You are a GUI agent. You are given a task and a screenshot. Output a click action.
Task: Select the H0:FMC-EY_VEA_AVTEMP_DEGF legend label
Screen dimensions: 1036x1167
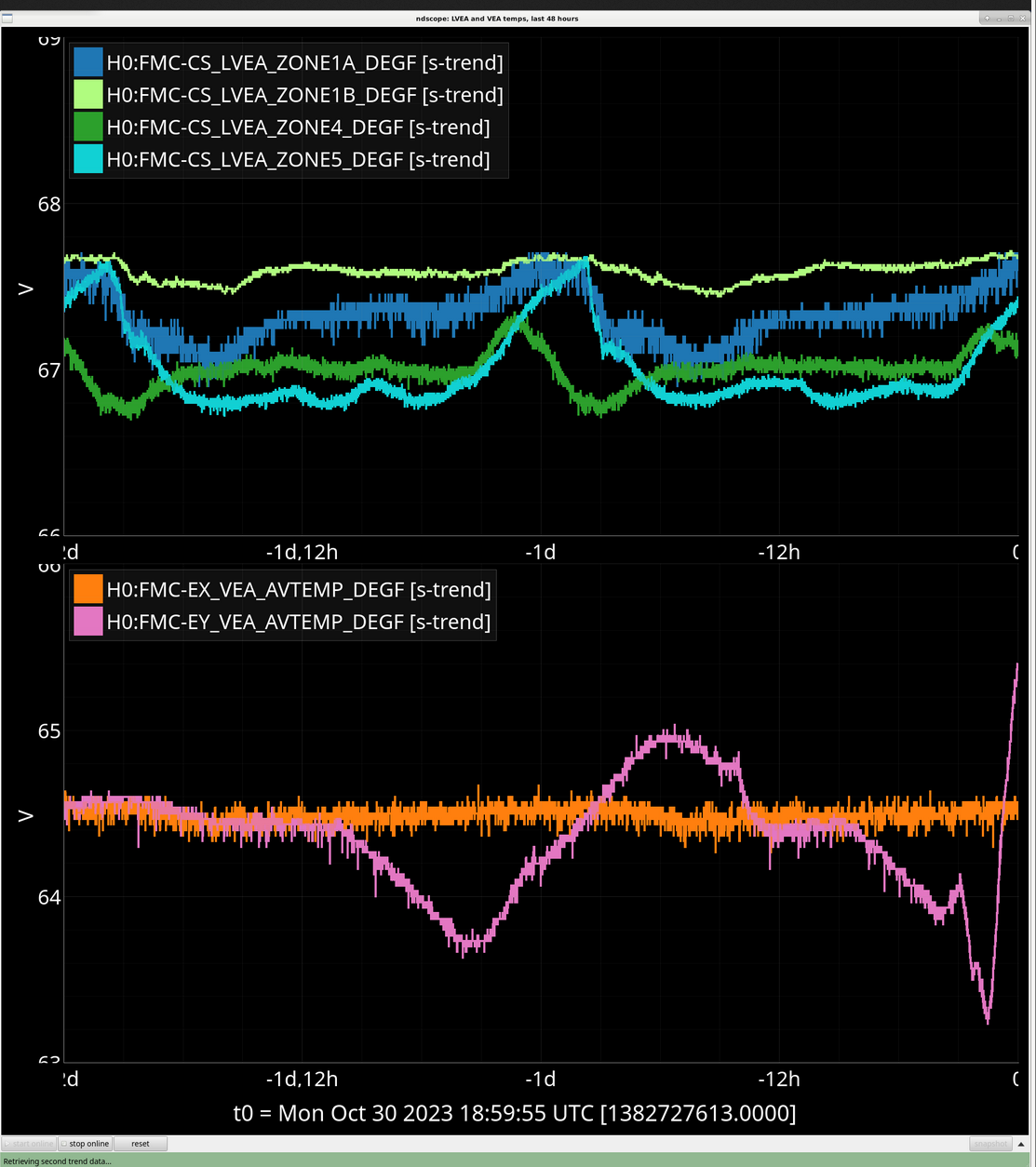tap(298, 622)
